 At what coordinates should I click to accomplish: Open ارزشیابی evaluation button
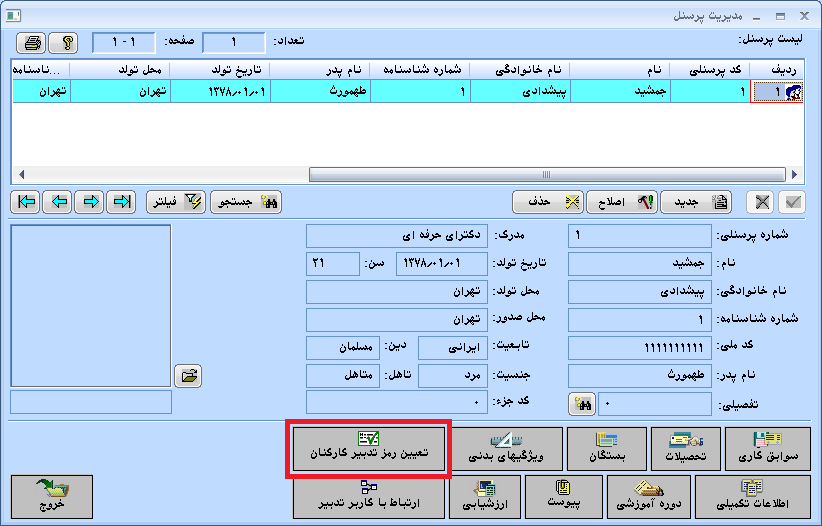coord(485,497)
